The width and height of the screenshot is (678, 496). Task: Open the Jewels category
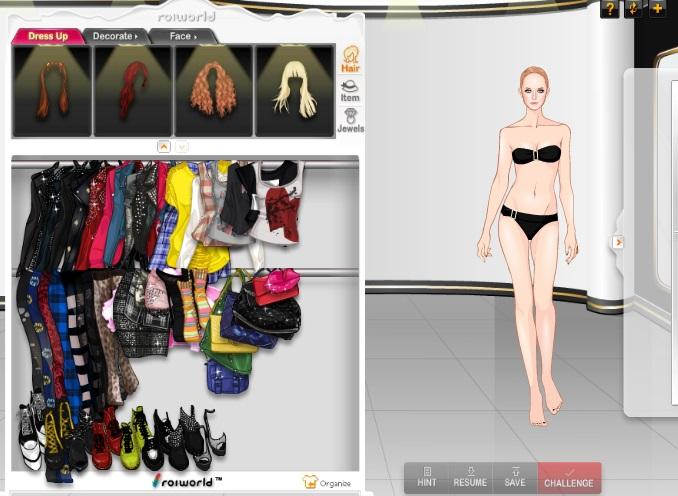pos(350,121)
